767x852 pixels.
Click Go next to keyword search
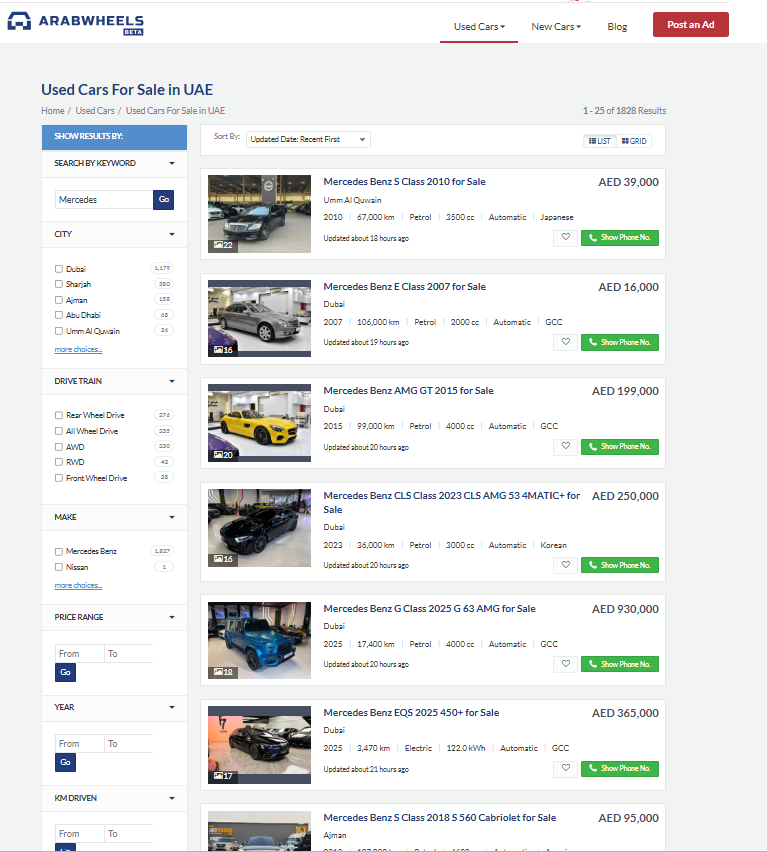pos(164,199)
